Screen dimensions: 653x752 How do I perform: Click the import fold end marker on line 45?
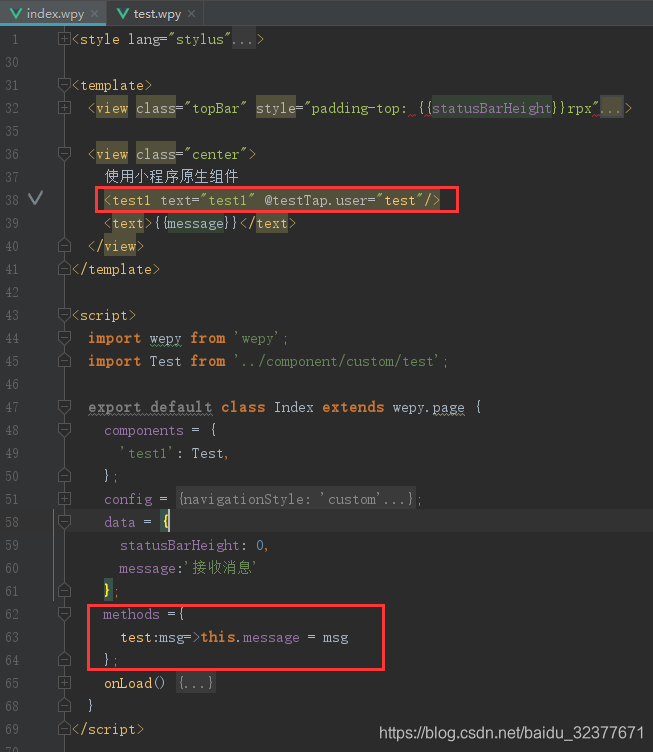click(64, 361)
